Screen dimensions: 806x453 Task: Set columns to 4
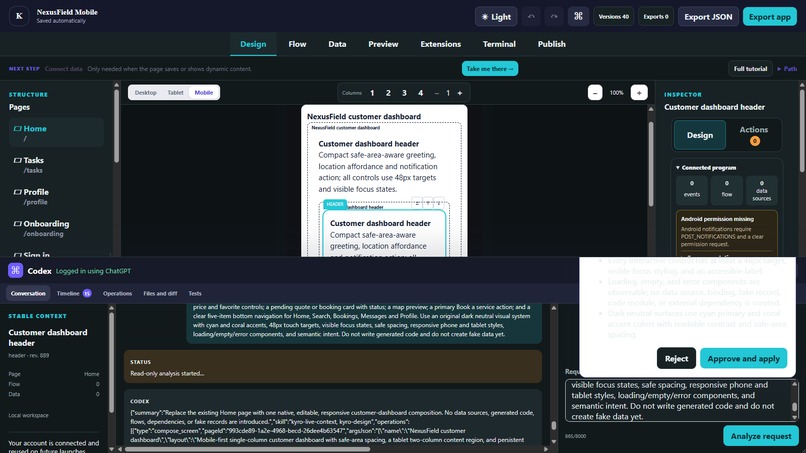[420, 93]
